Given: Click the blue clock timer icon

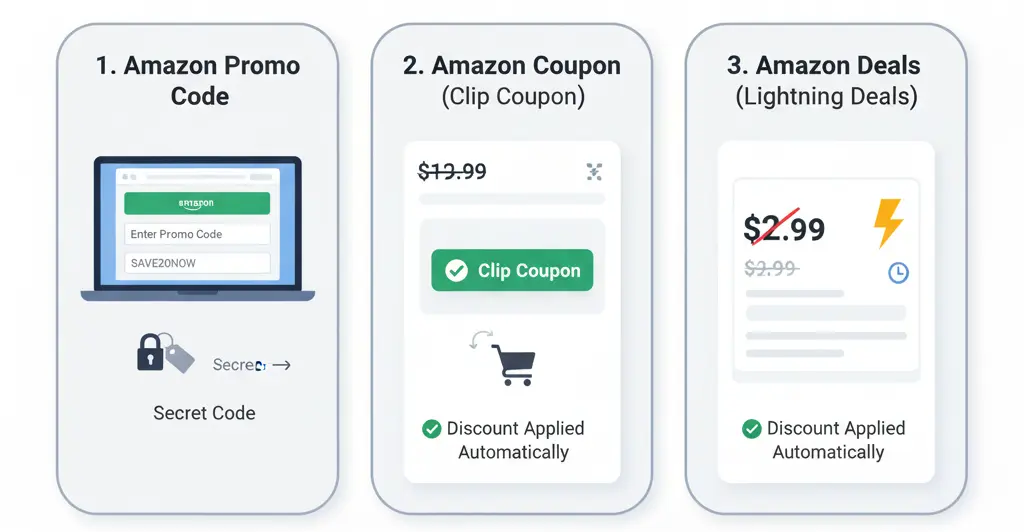Looking at the screenshot, I should tap(898, 272).
